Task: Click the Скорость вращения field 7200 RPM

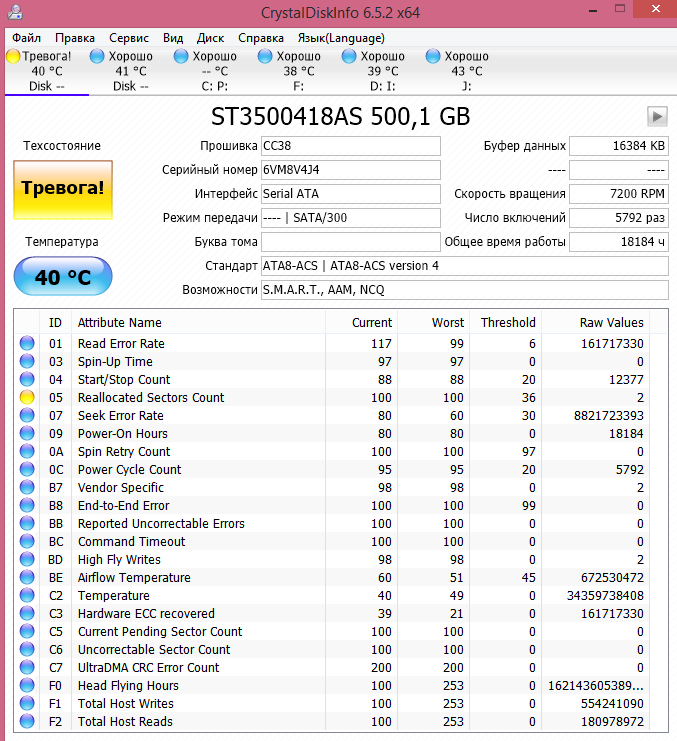Action: pyautogui.click(x=619, y=194)
